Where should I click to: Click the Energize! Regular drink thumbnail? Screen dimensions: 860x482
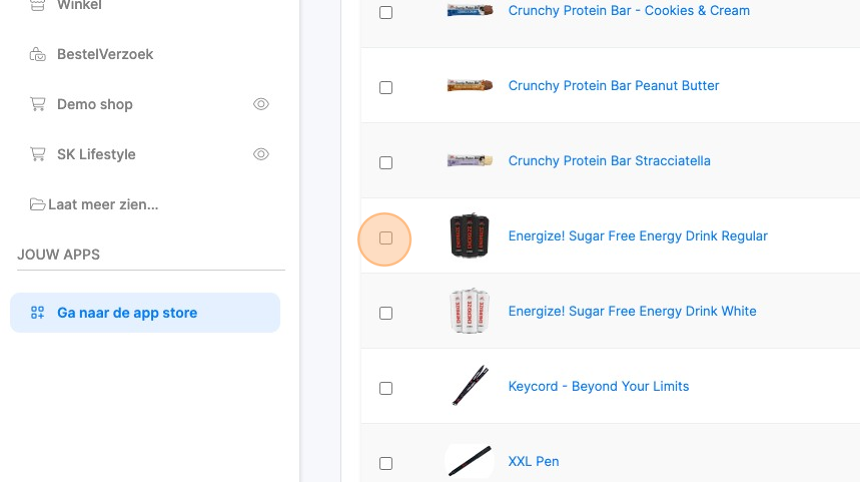(x=469, y=236)
